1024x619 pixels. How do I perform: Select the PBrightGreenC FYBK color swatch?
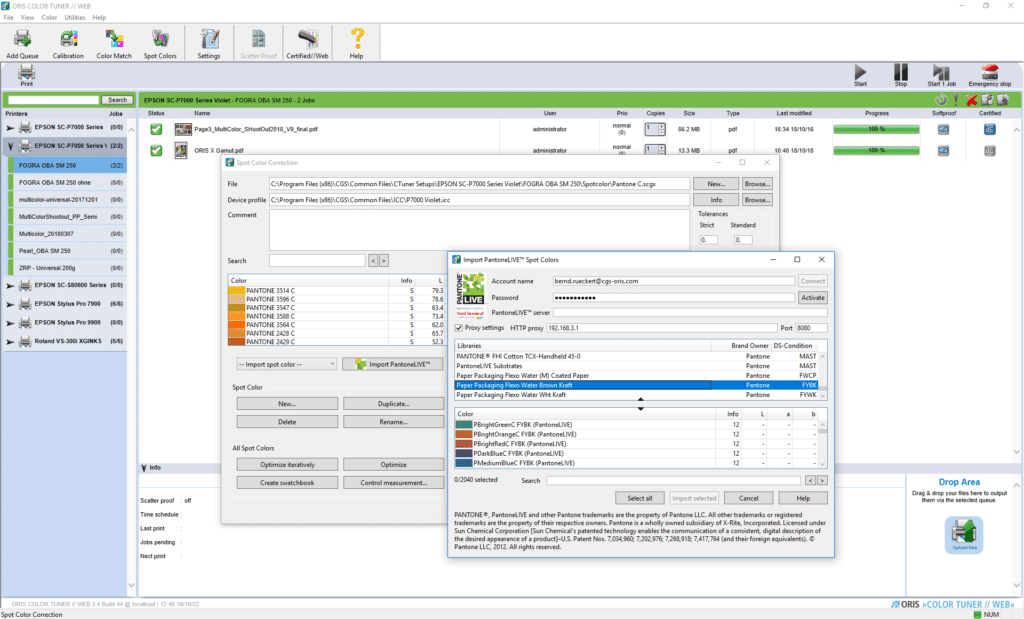(464, 424)
